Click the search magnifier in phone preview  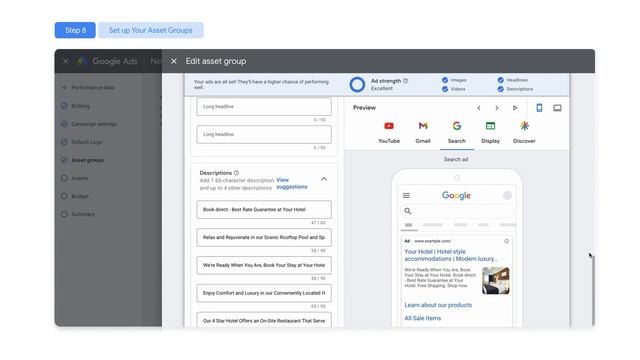coord(407,211)
